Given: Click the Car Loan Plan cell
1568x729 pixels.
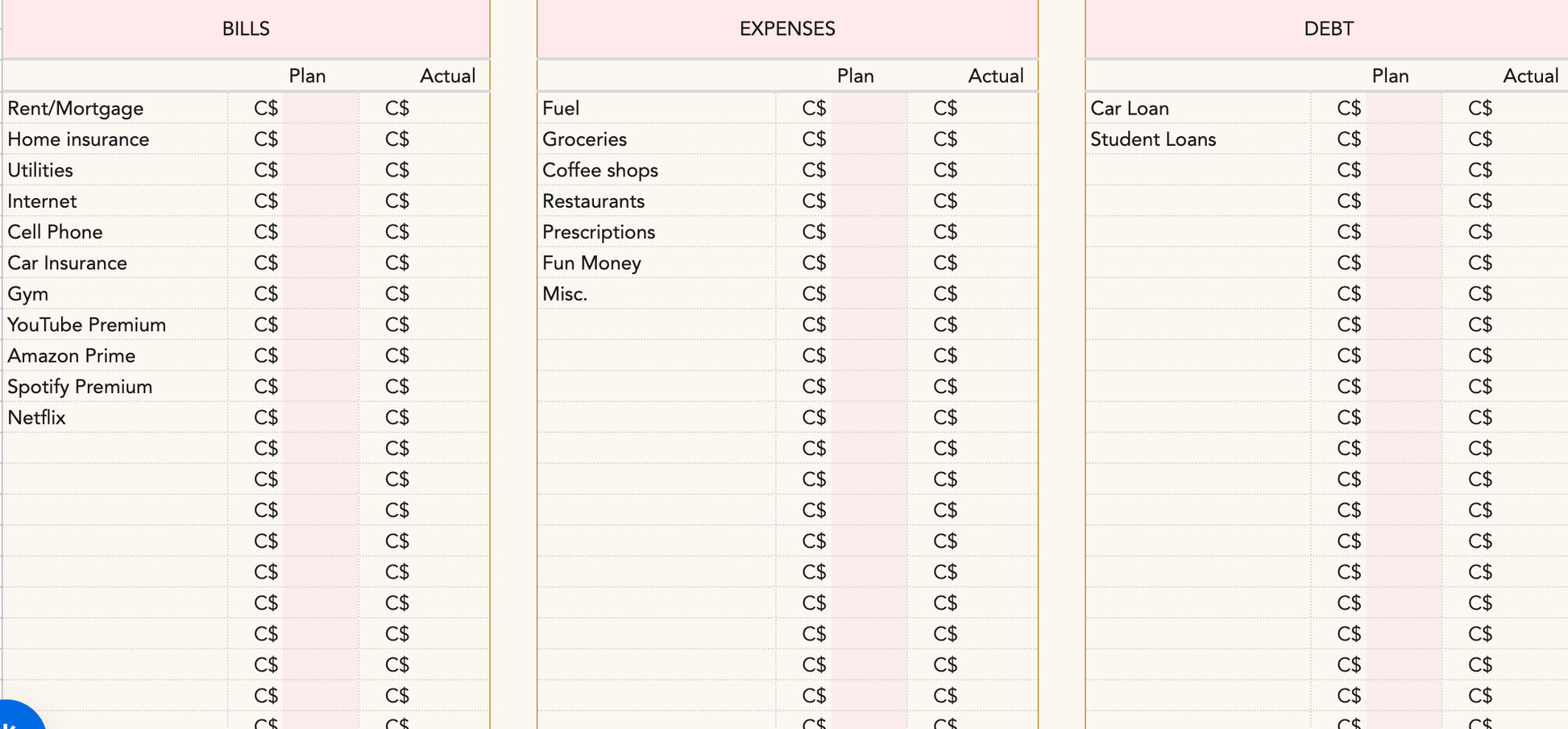Looking at the screenshot, I should tap(1403, 108).
